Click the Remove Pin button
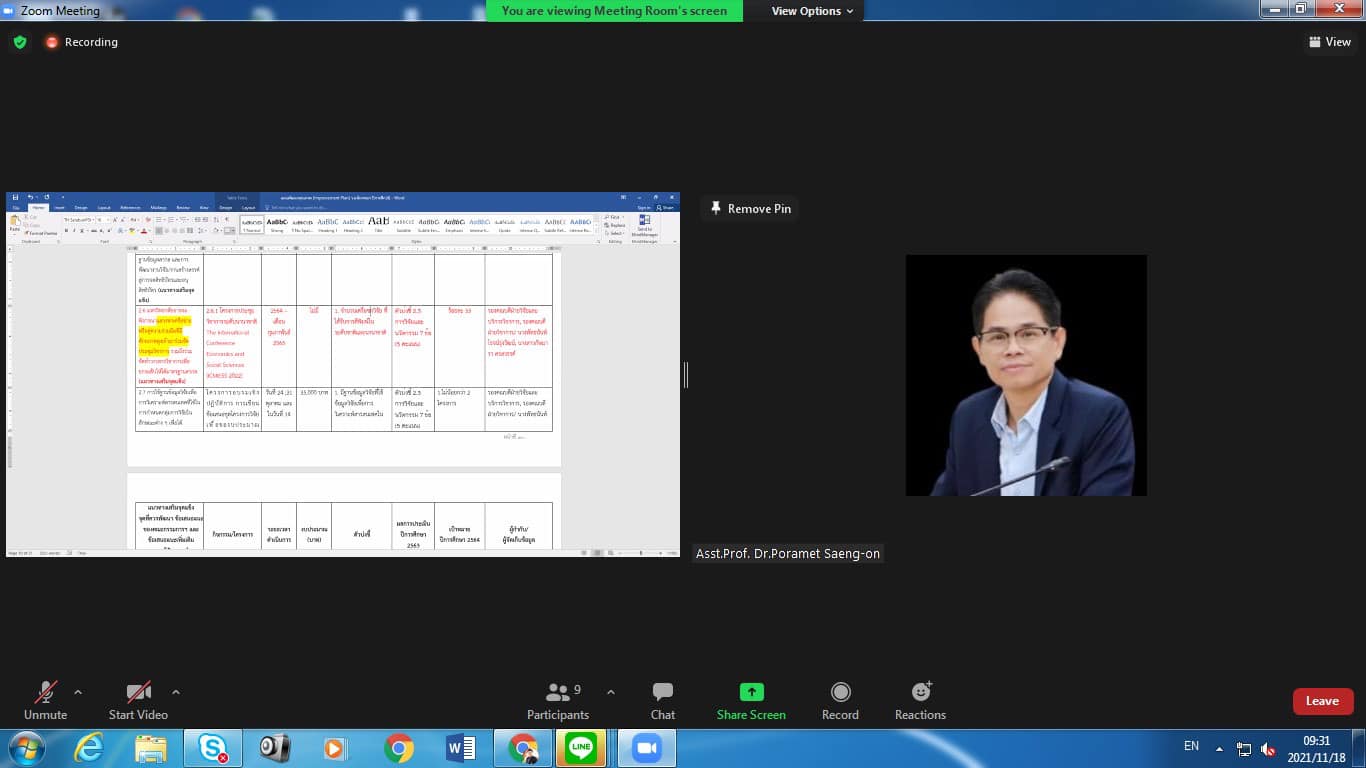This screenshot has width=1366, height=768. 750,209
